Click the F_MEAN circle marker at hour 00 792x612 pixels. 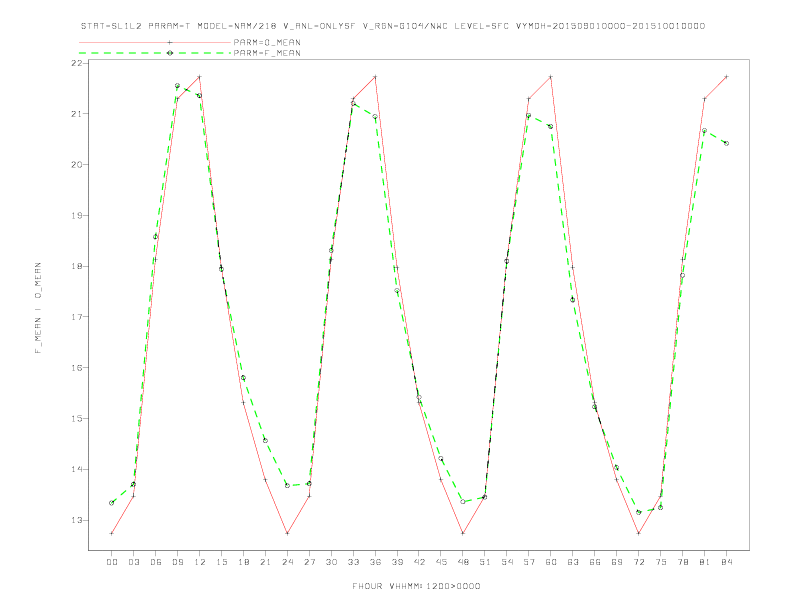tap(112, 503)
